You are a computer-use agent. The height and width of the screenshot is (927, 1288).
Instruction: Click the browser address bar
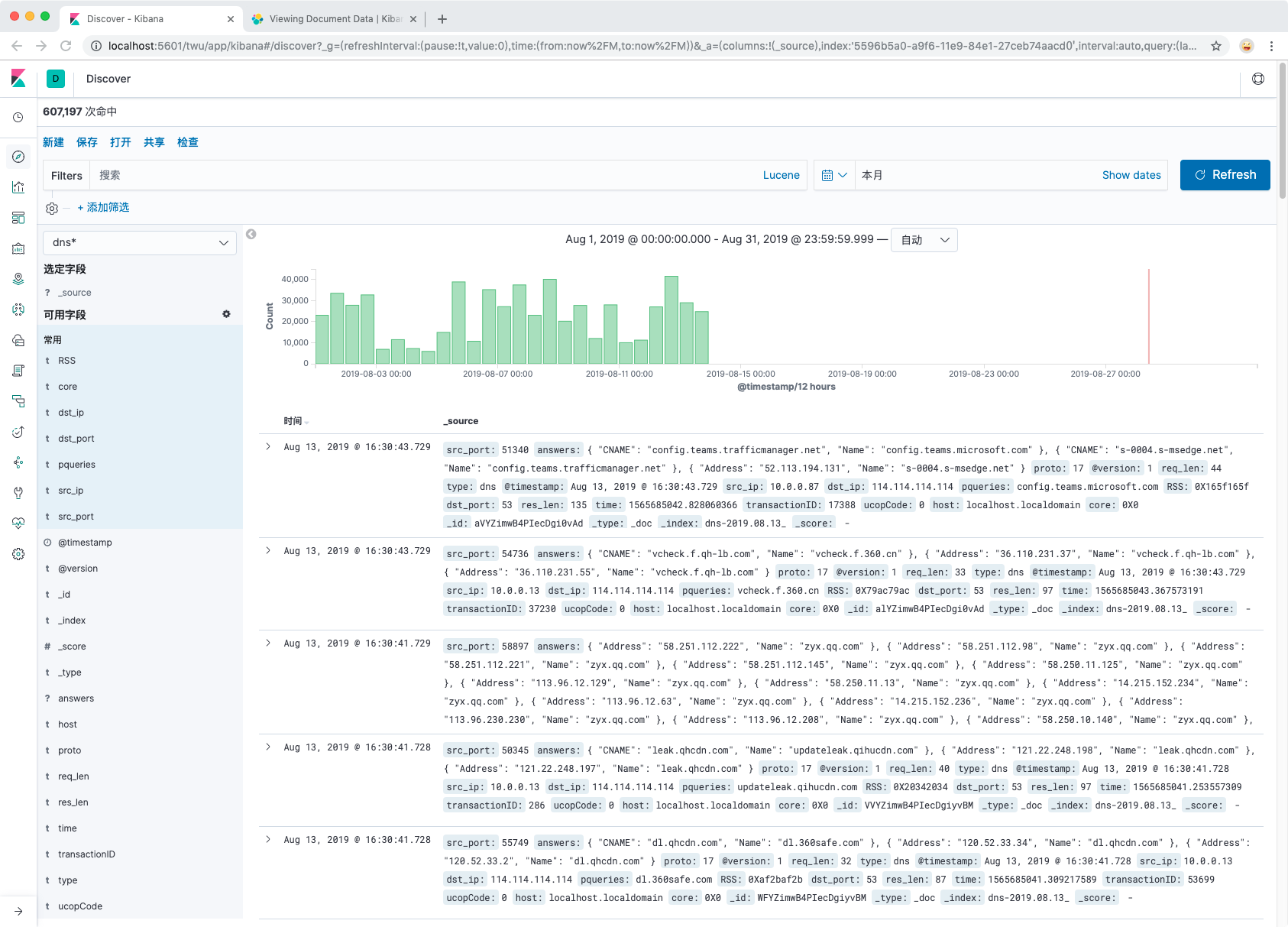click(x=653, y=46)
